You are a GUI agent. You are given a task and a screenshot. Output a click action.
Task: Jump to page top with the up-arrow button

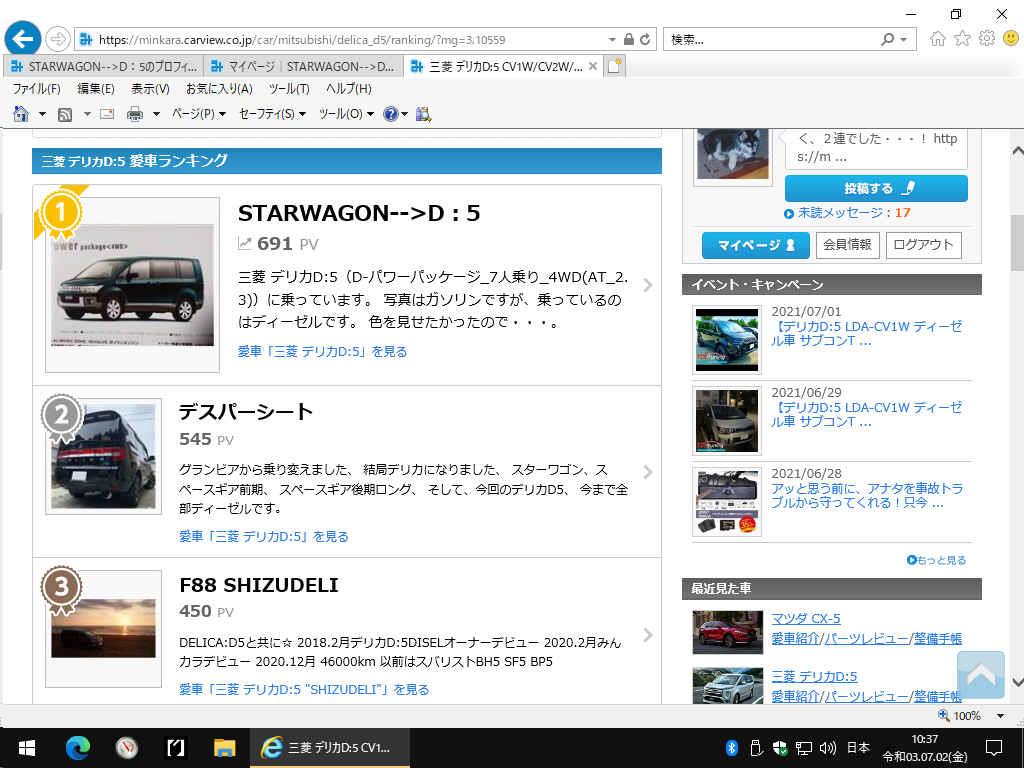click(x=980, y=675)
